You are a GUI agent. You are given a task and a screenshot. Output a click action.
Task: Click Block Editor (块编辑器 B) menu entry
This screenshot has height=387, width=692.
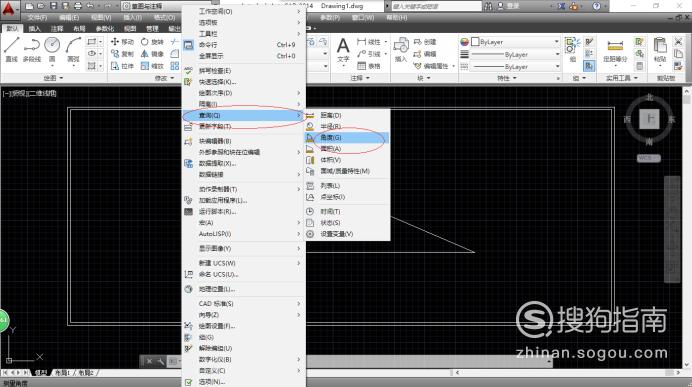pos(244,141)
